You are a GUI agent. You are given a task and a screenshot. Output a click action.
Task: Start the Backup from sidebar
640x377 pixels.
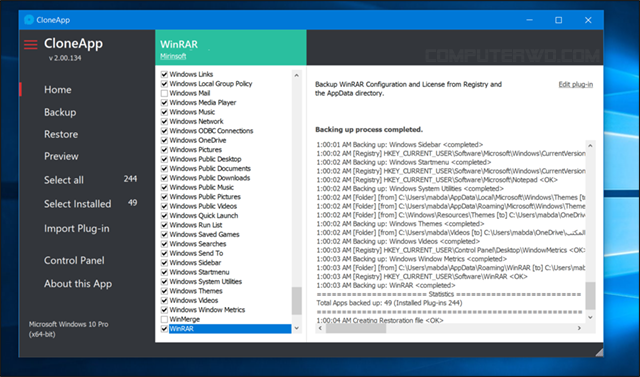[x=60, y=112]
